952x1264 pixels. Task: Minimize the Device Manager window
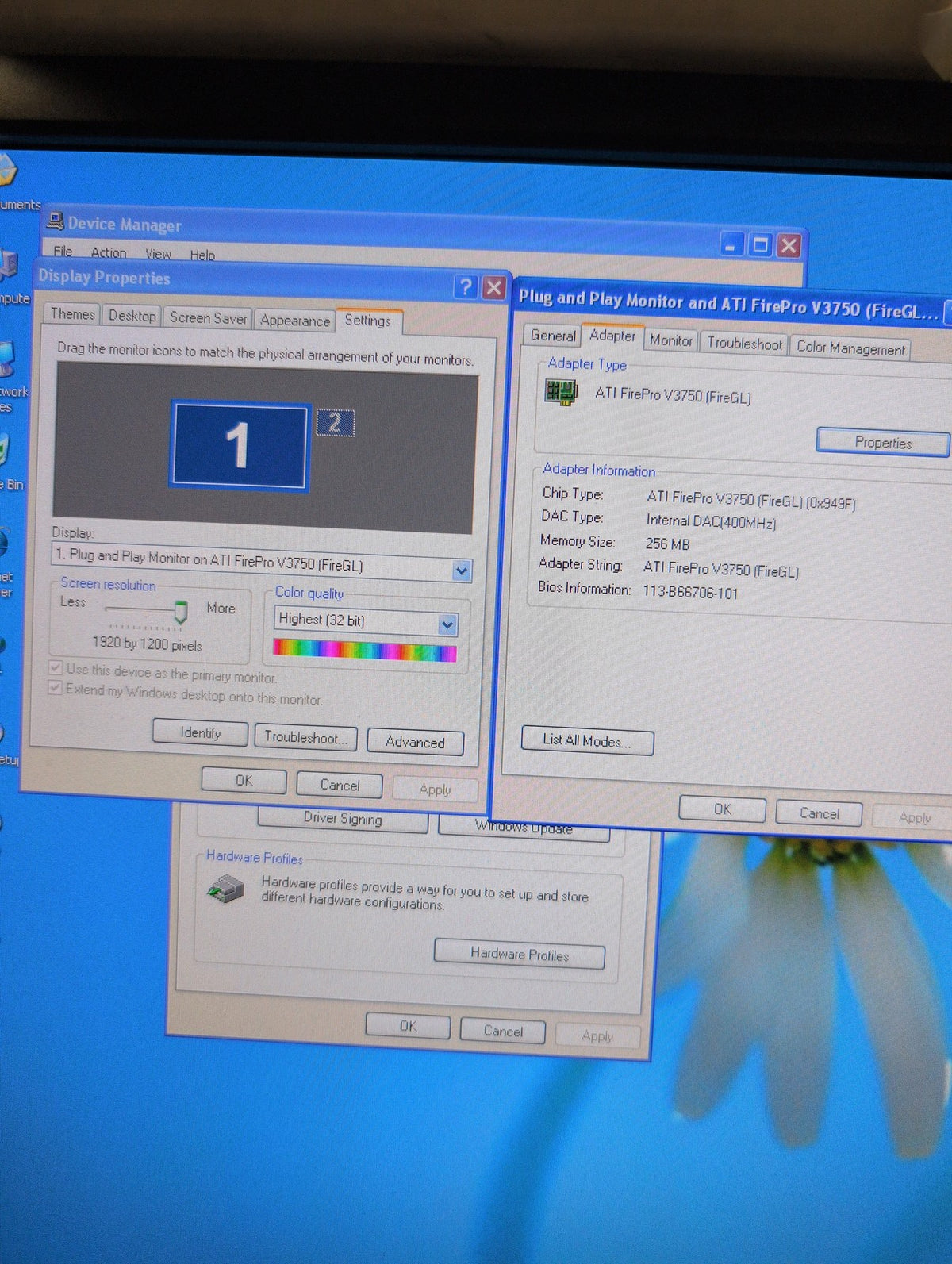731,244
